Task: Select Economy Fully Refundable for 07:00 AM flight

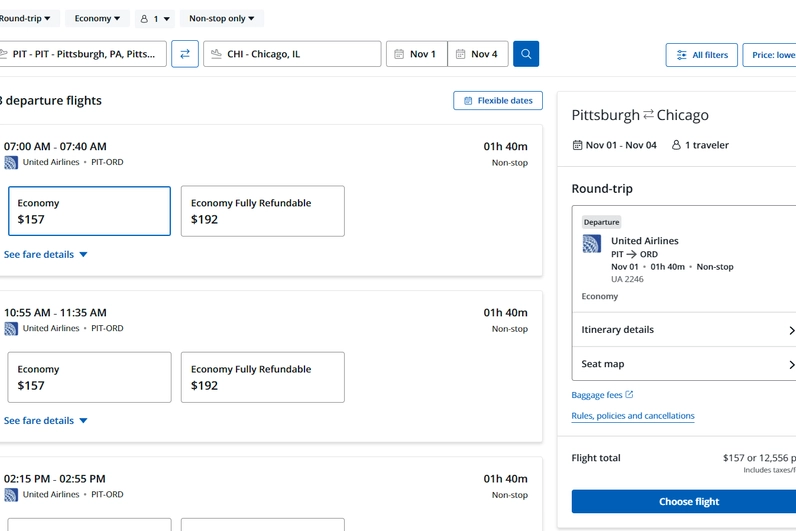Action: coord(262,211)
